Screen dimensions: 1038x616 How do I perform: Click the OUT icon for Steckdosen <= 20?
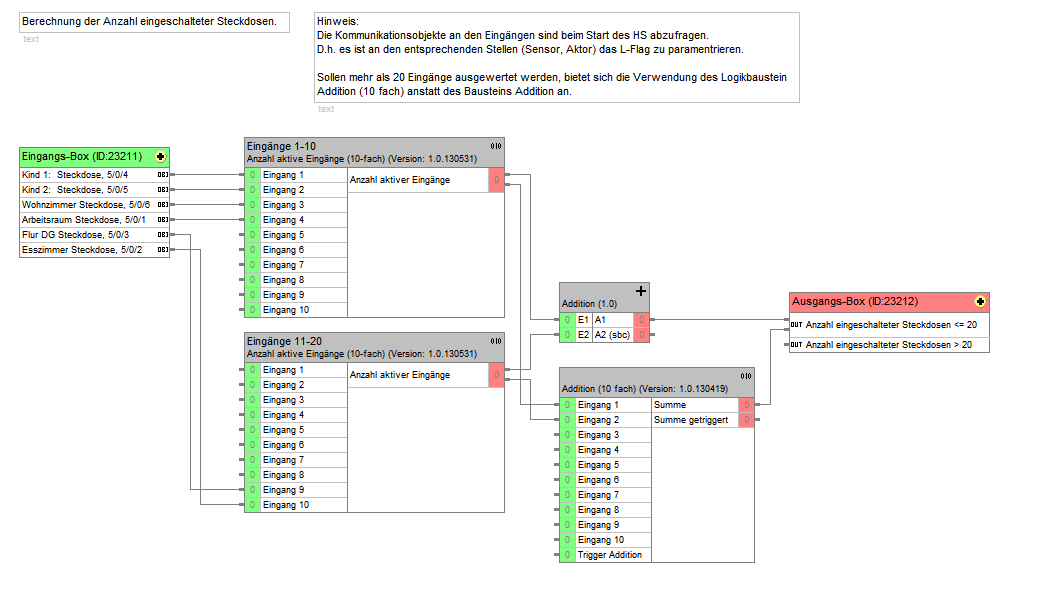coord(796,325)
